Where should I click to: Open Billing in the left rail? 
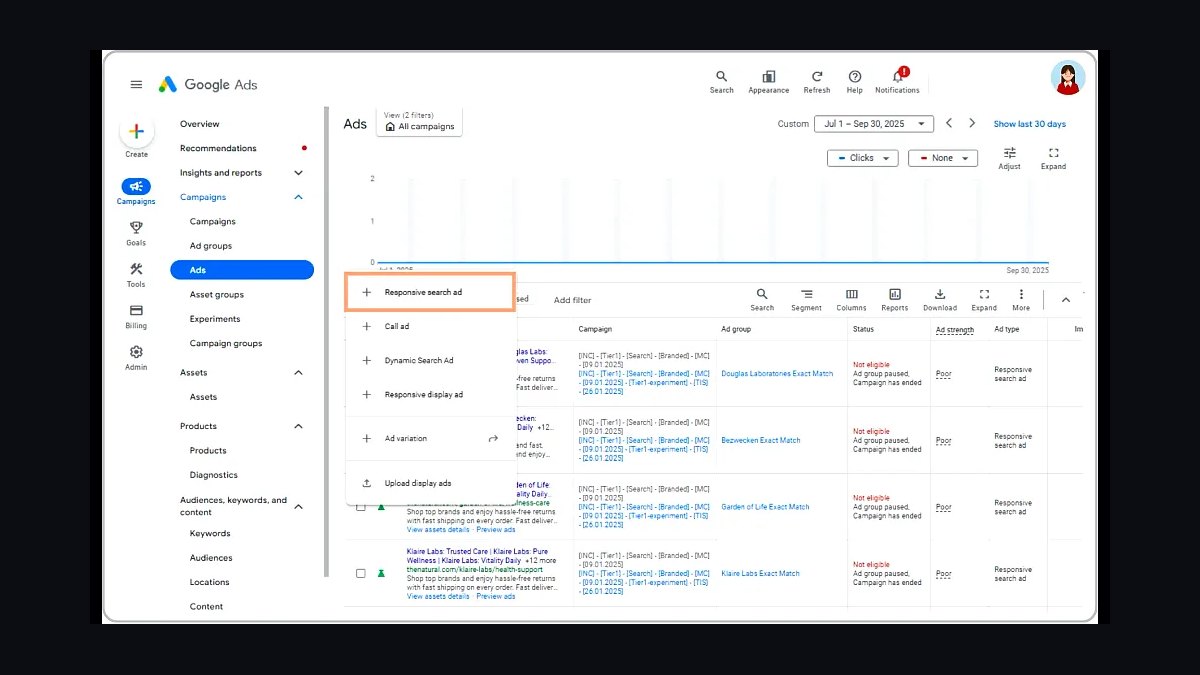(136, 317)
